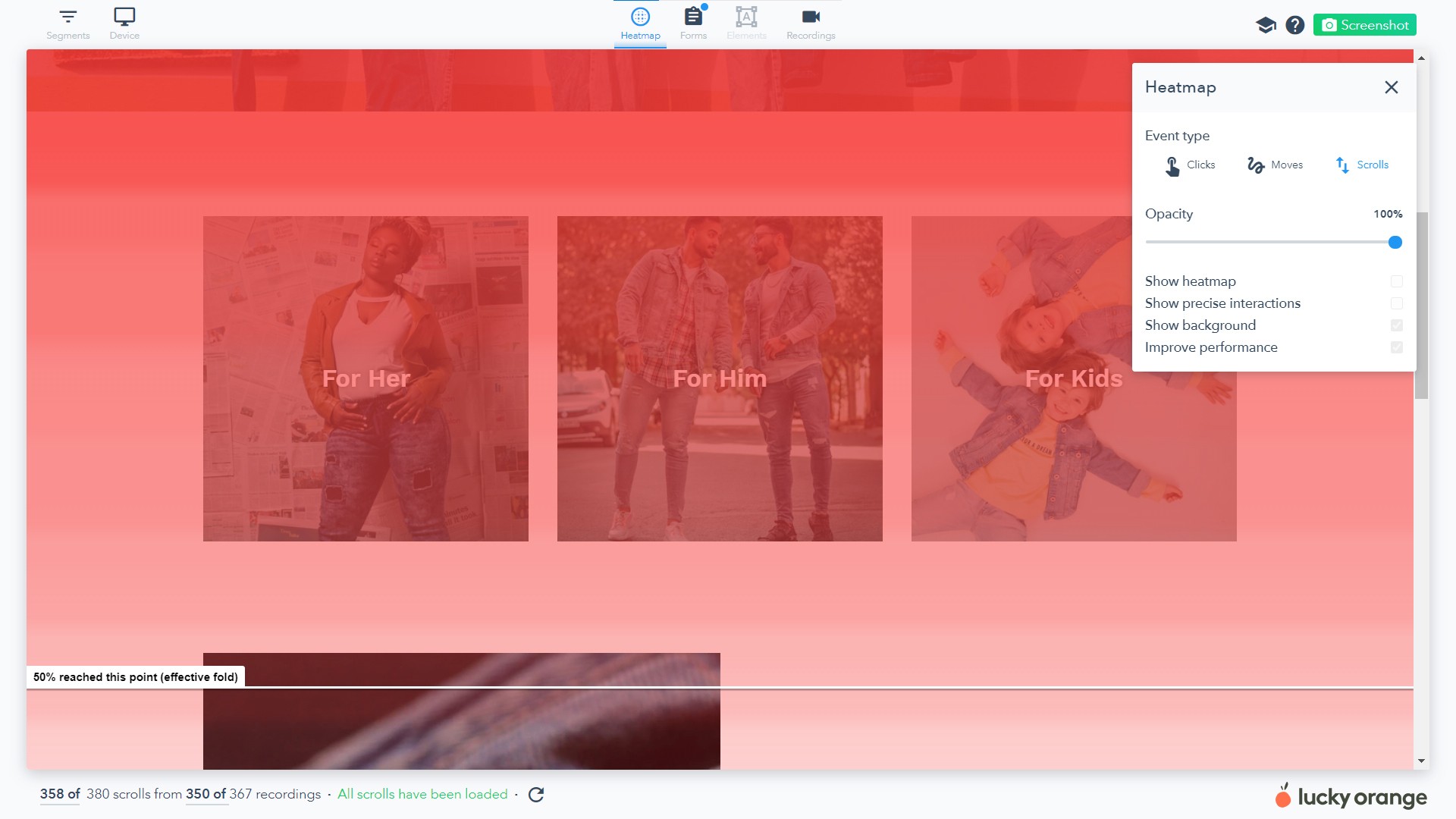Toggle the Improve performance checkbox
Image resolution: width=1456 pixels, height=819 pixels.
pyautogui.click(x=1397, y=347)
